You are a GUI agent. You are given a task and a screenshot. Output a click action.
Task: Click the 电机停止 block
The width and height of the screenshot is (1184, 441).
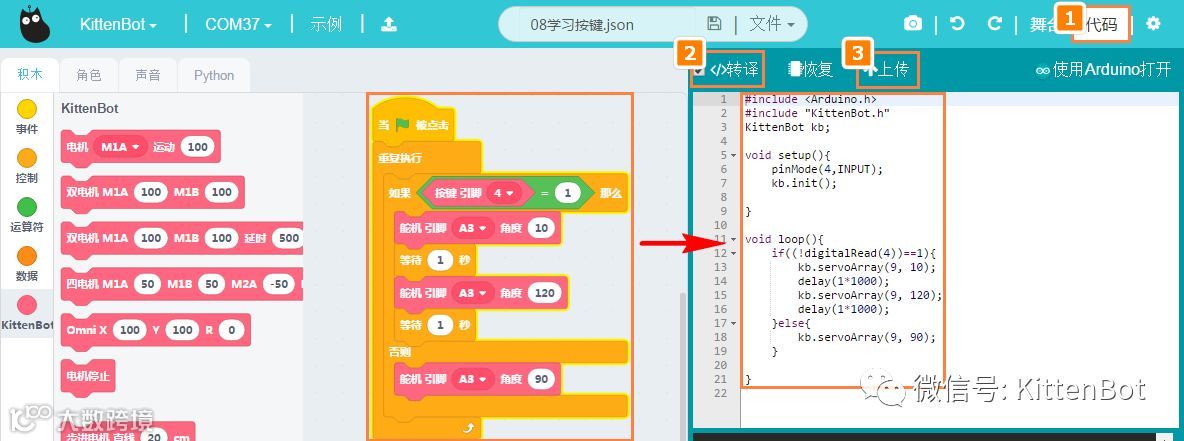pos(88,375)
